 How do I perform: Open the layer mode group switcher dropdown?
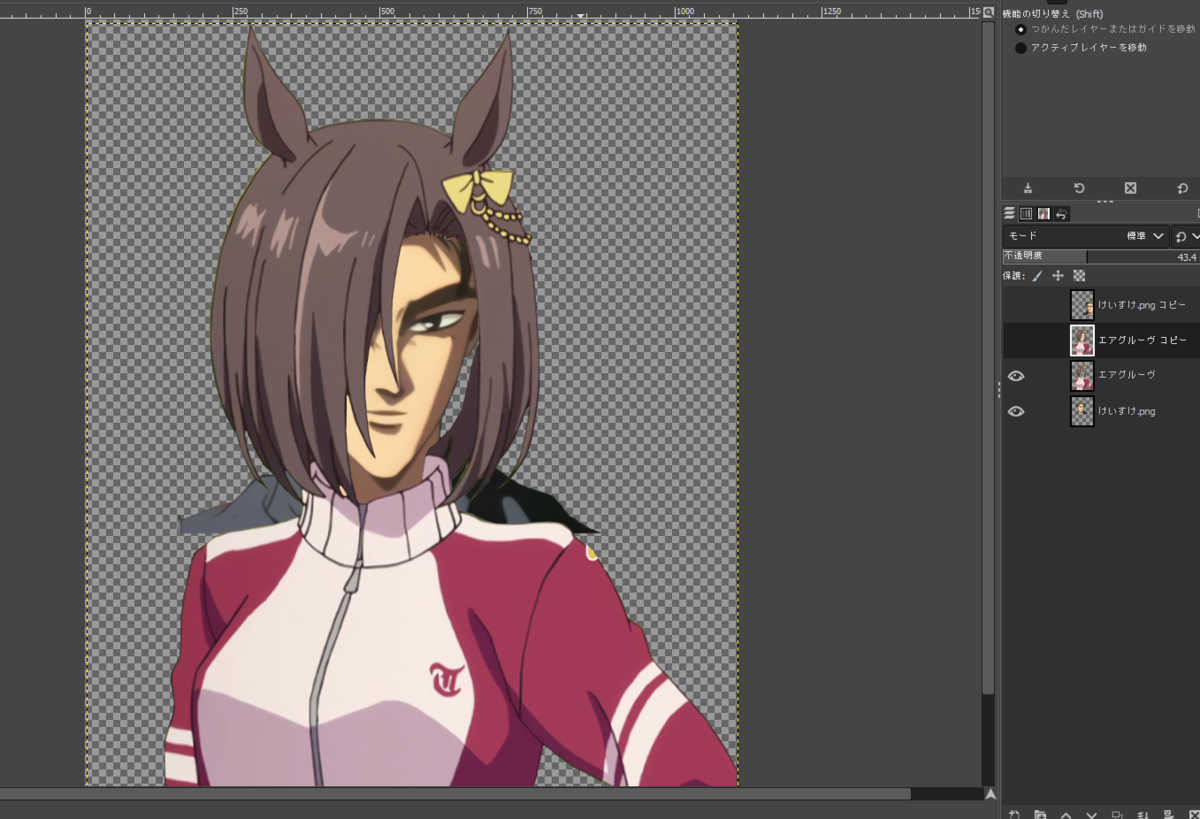point(1187,236)
